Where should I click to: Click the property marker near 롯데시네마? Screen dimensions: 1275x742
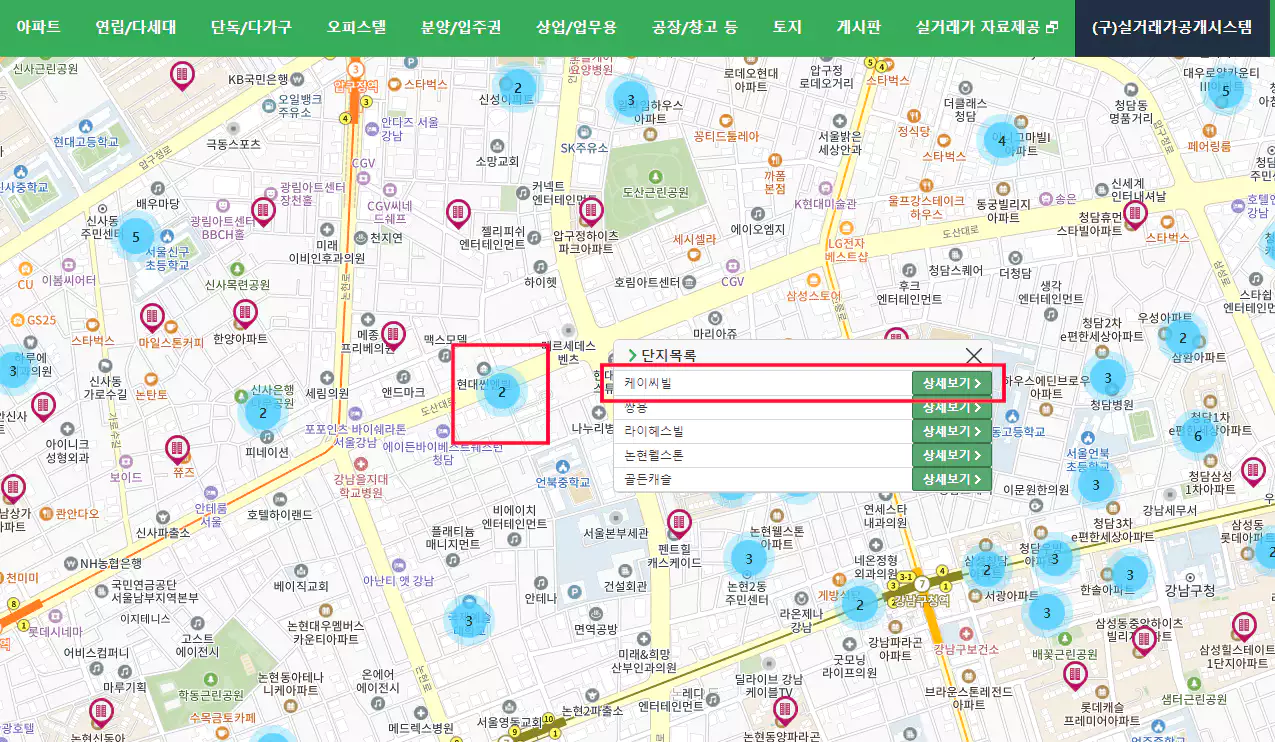tap(100, 712)
